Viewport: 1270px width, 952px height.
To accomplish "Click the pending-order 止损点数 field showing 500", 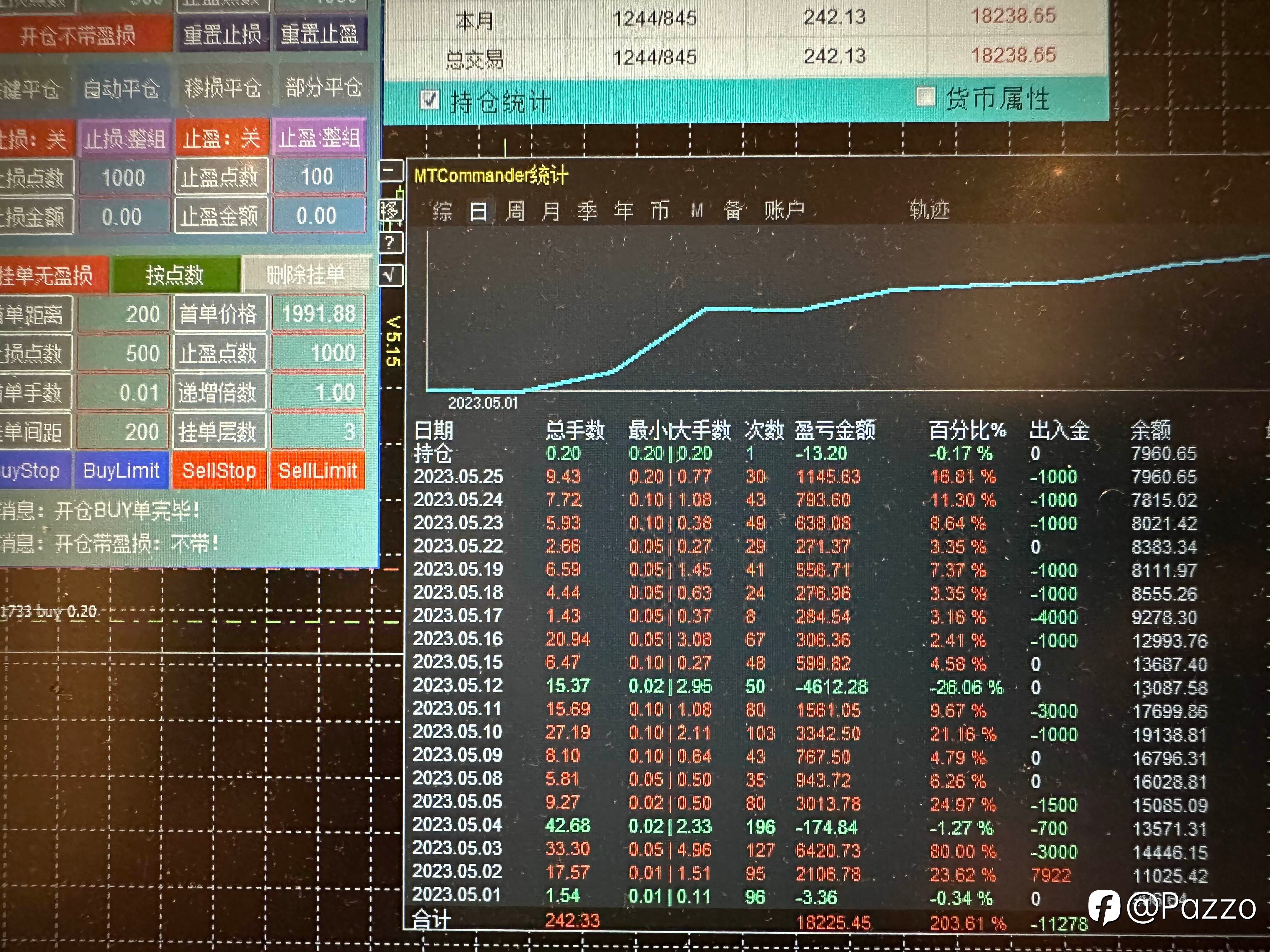I will (x=123, y=353).
